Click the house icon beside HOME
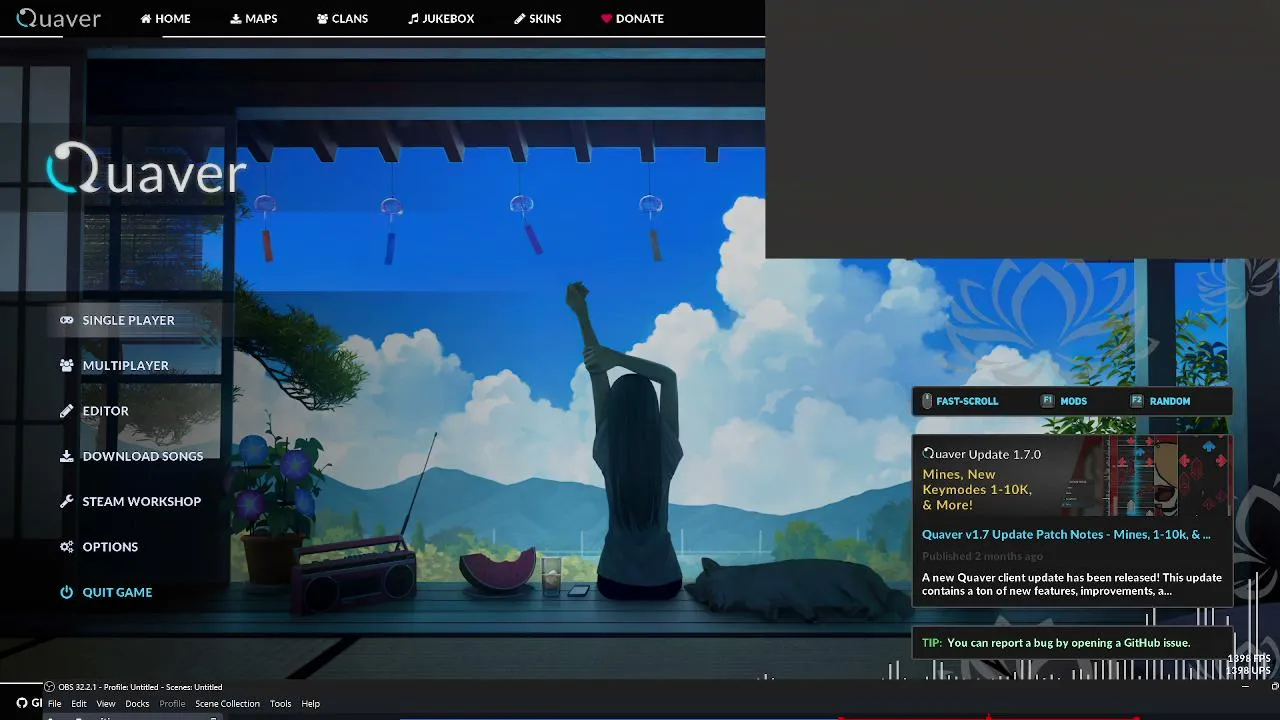 (146, 19)
